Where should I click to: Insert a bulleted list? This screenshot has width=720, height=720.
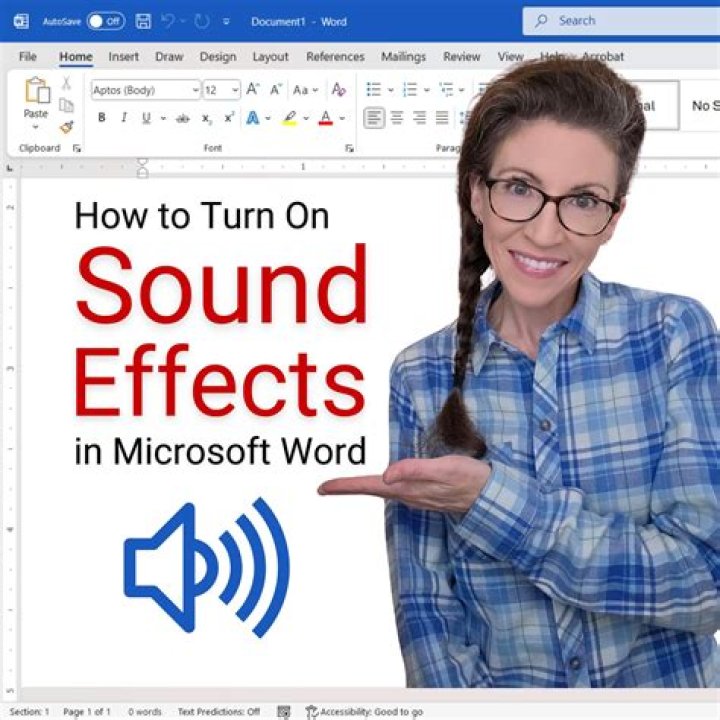[x=374, y=89]
